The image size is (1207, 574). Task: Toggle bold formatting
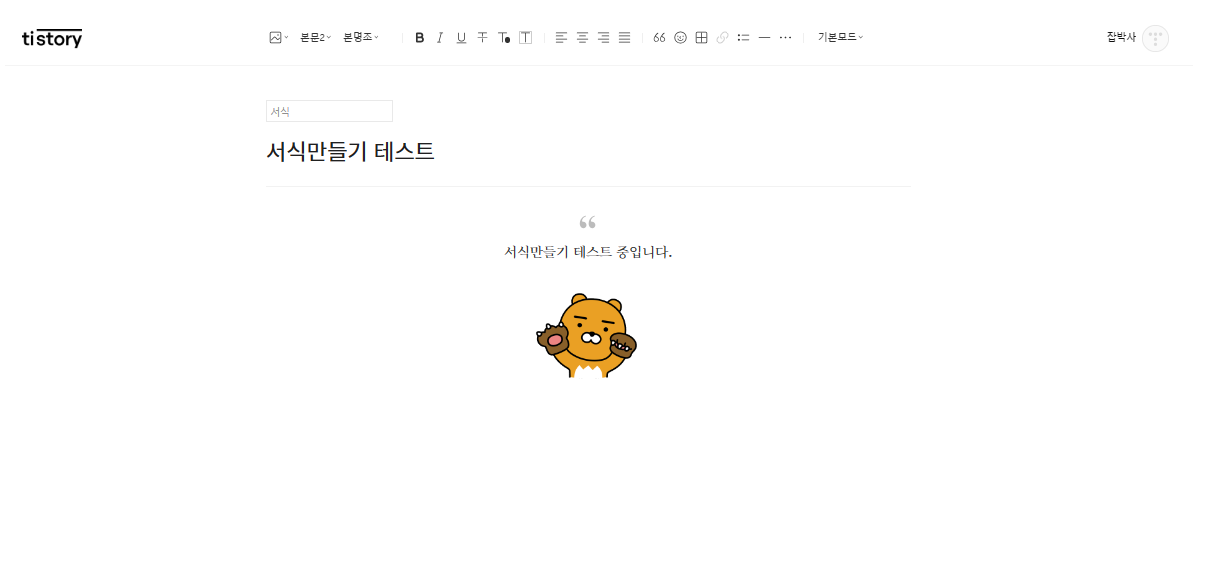tap(420, 38)
